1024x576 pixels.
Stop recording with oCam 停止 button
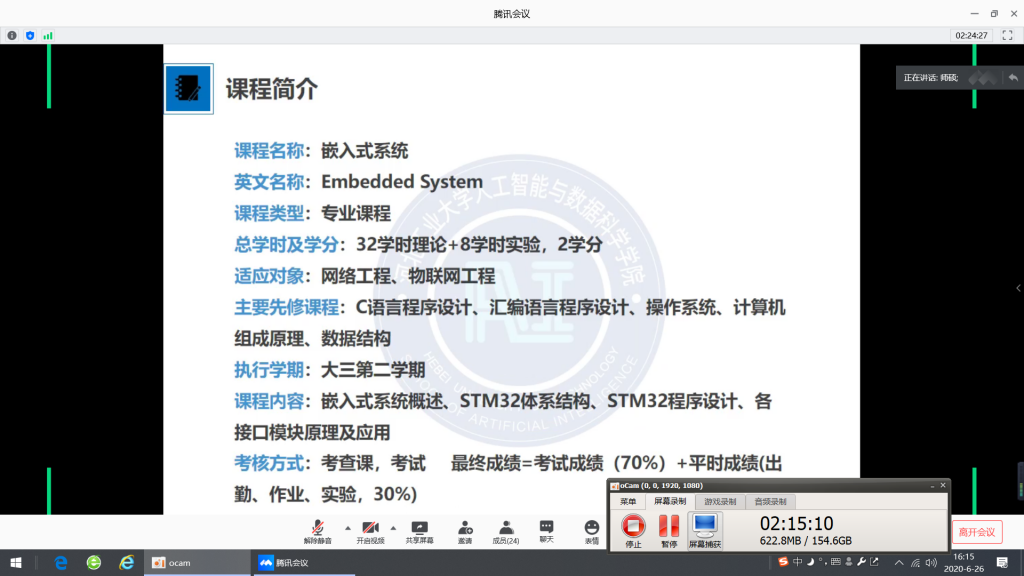coord(633,527)
